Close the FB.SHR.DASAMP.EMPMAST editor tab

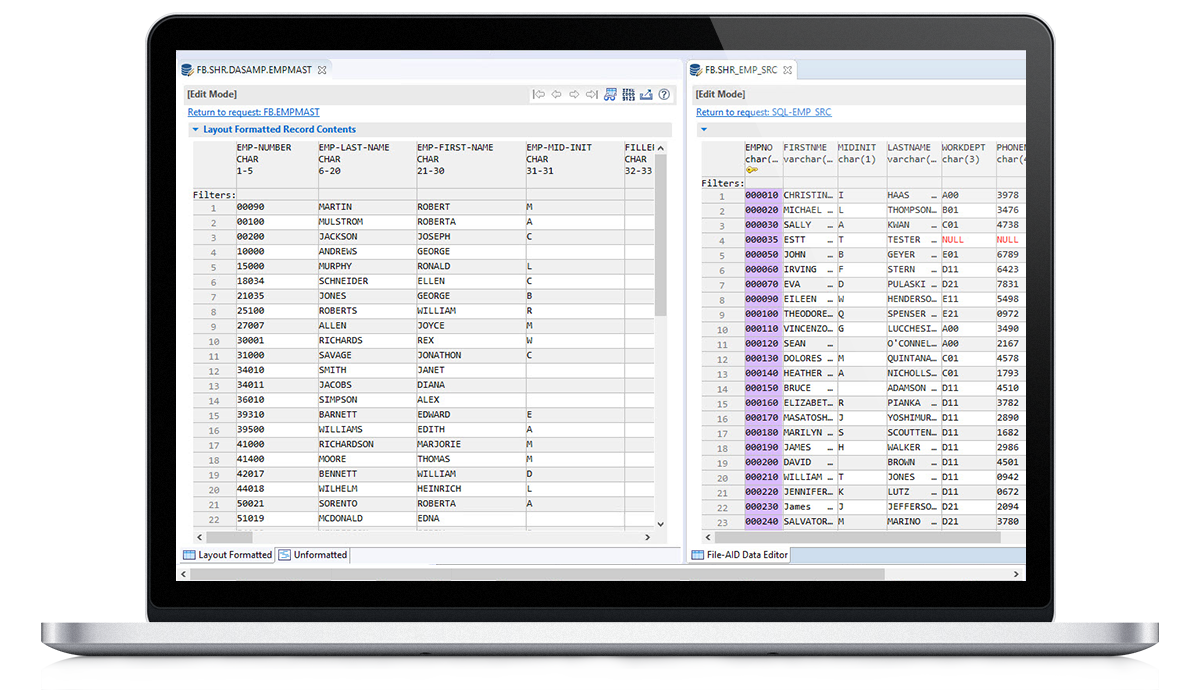coord(321,70)
